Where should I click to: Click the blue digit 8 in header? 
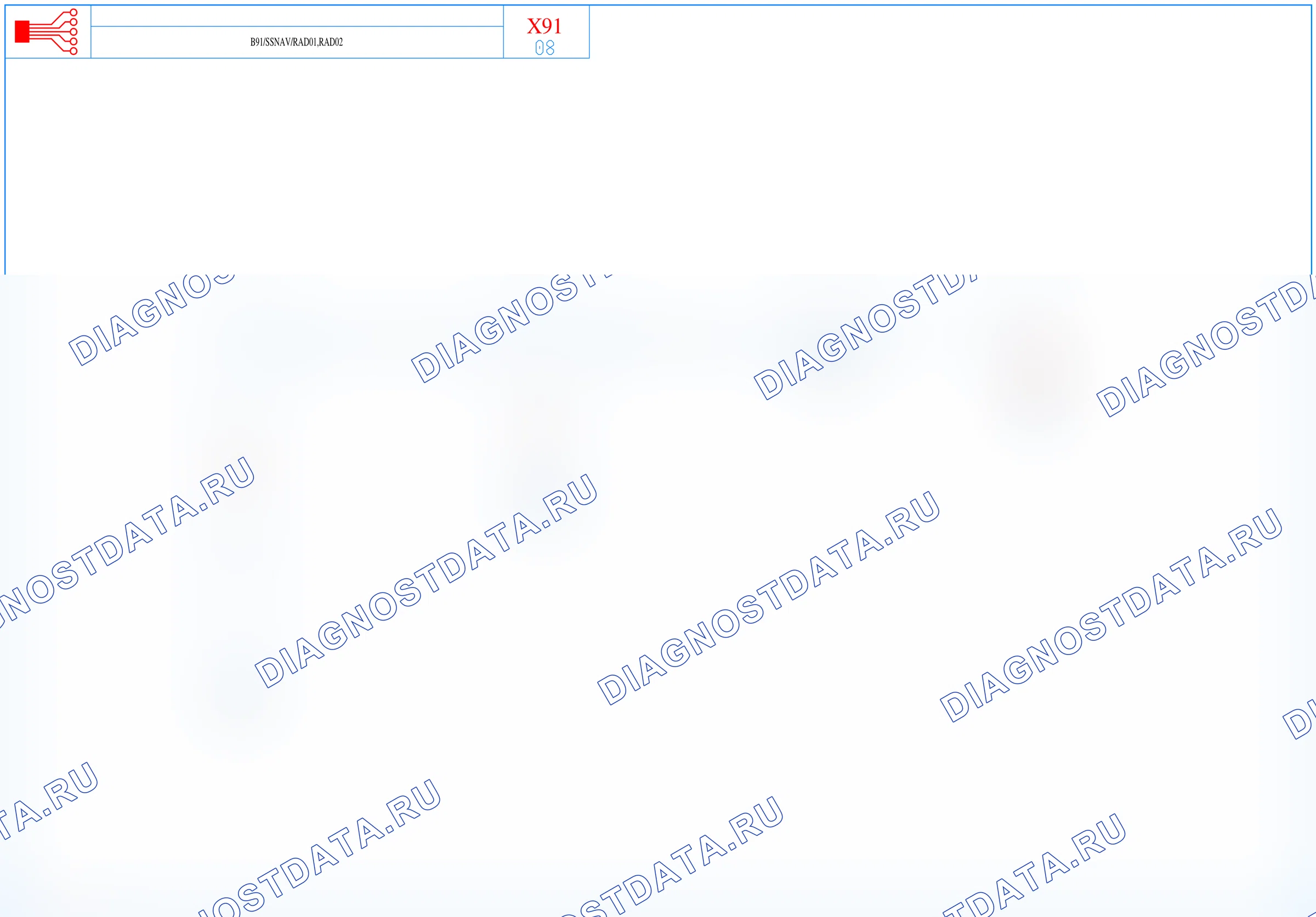click(x=550, y=48)
